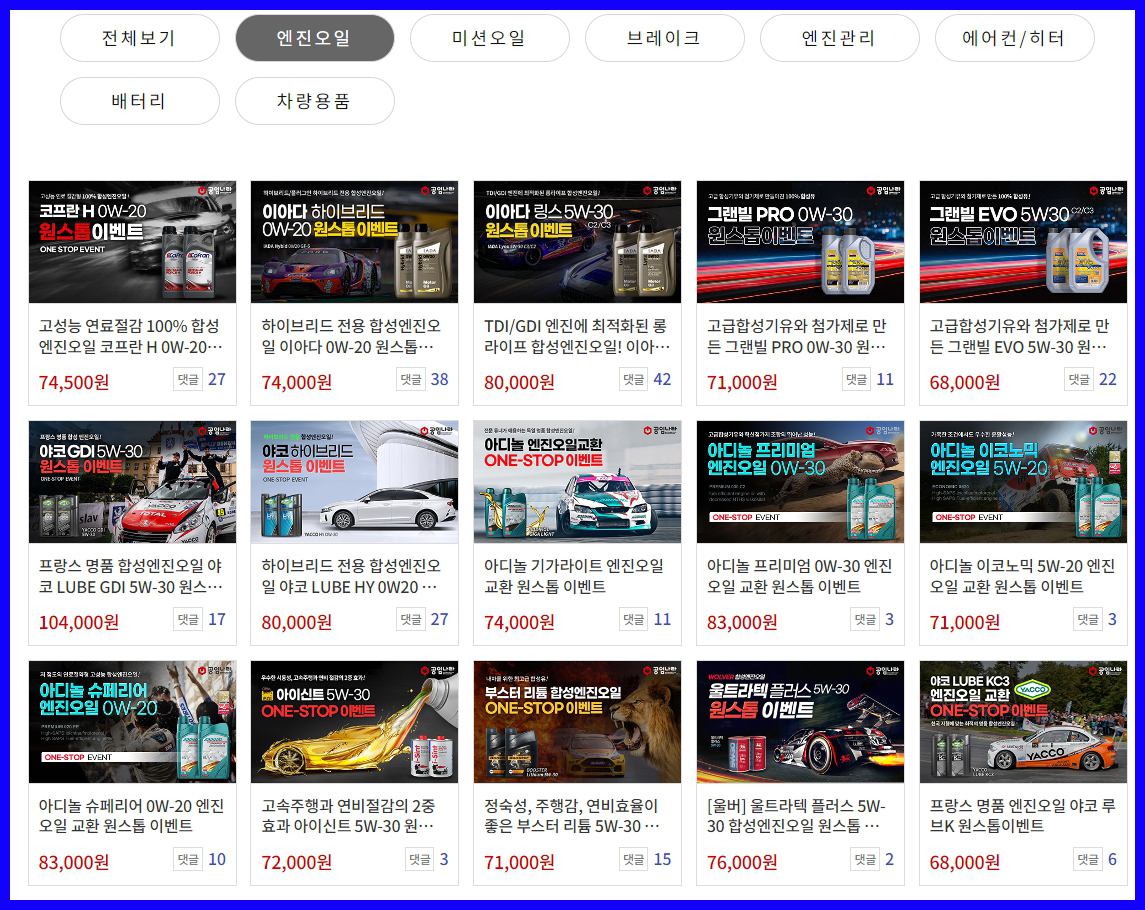This screenshot has height=910, width=1145.
Task: Open the 댓글 22 comments badge
Action: tap(1091, 379)
